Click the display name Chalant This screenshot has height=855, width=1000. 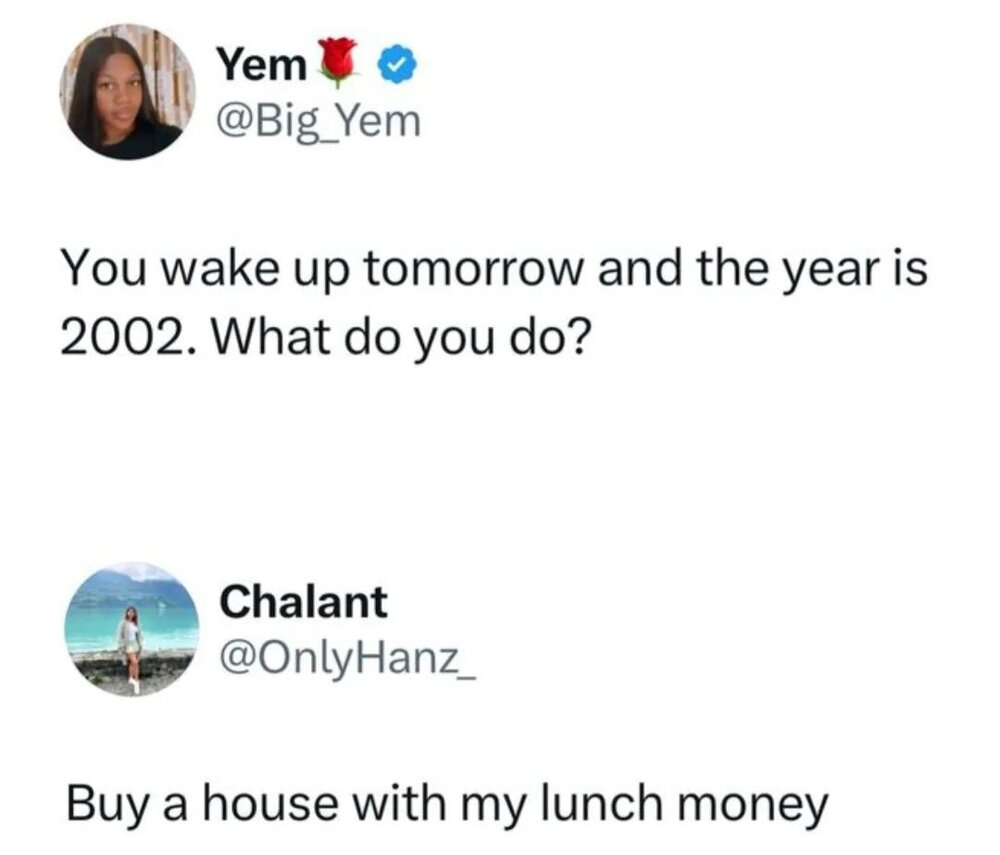(302, 602)
